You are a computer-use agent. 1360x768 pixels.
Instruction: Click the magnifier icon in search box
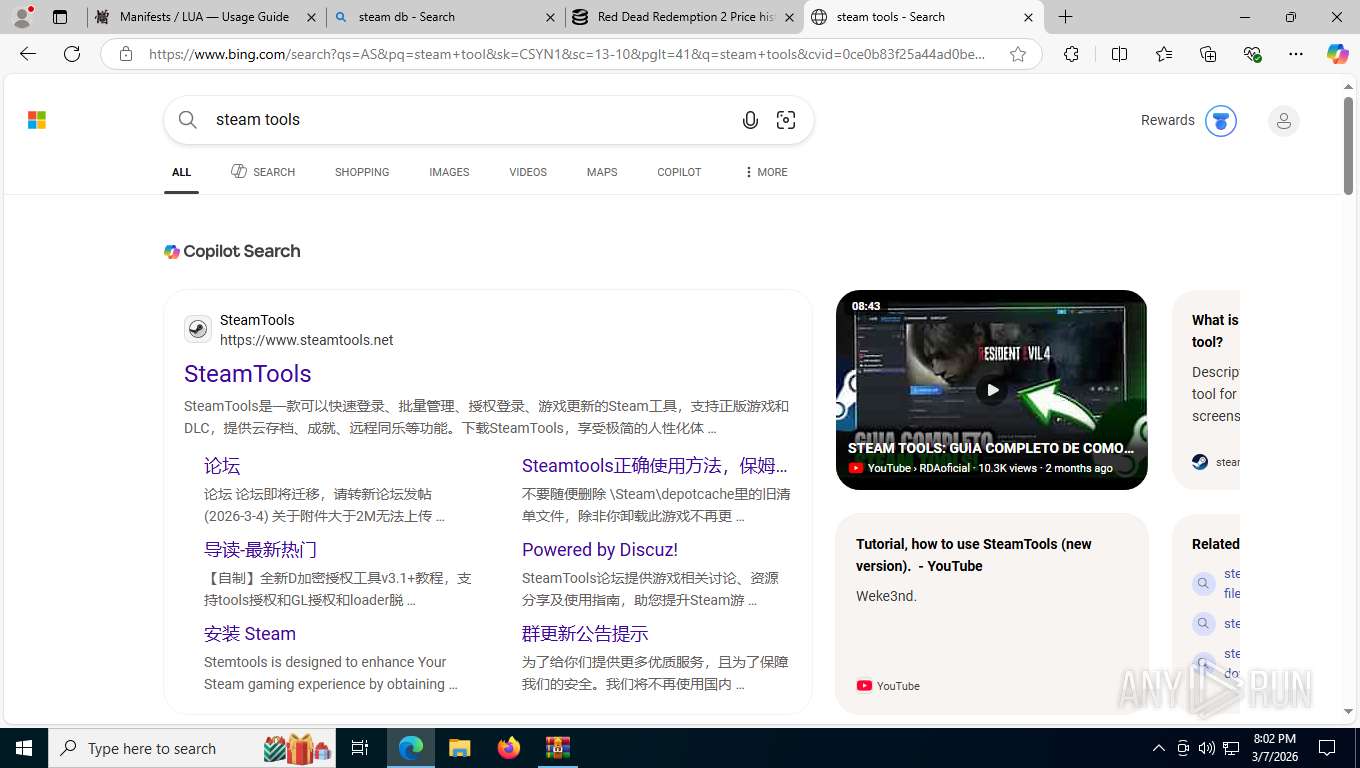pos(188,120)
